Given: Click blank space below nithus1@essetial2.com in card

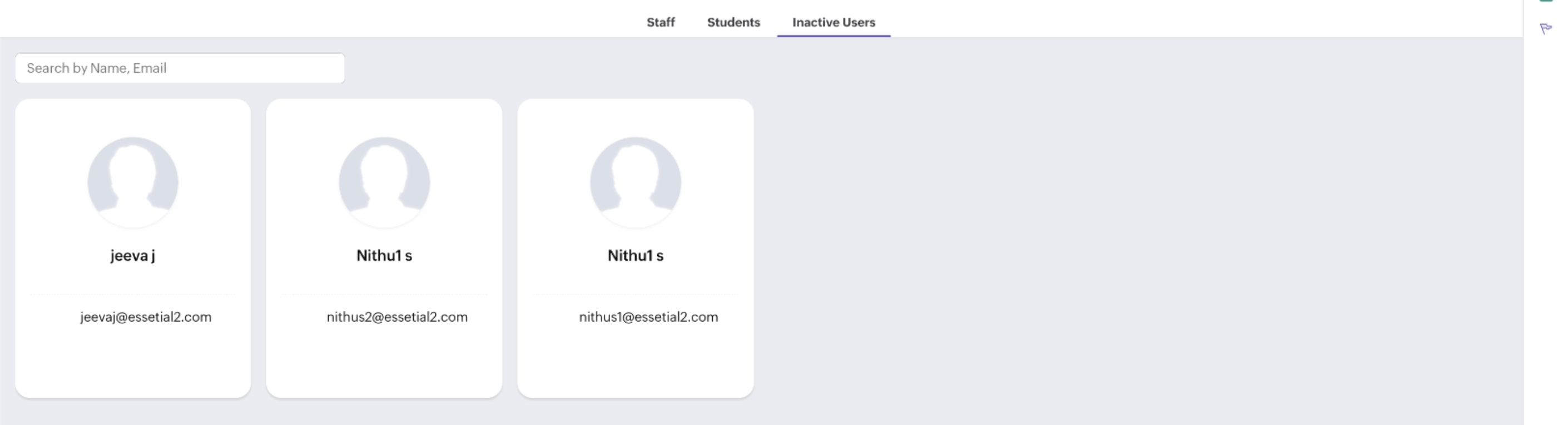Looking at the screenshot, I should point(636,362).
